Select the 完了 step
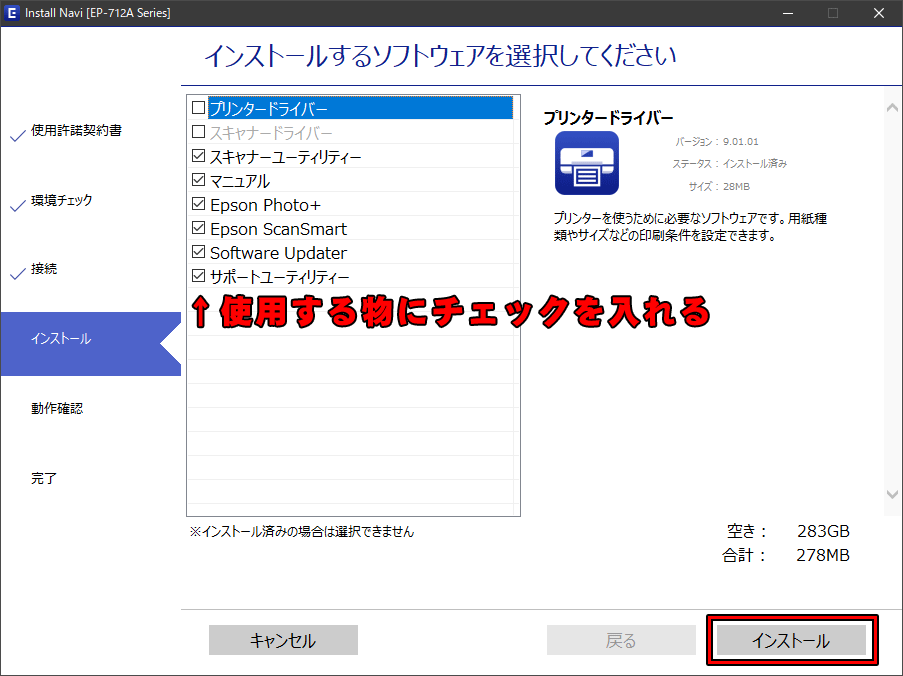 coord(44,478)
